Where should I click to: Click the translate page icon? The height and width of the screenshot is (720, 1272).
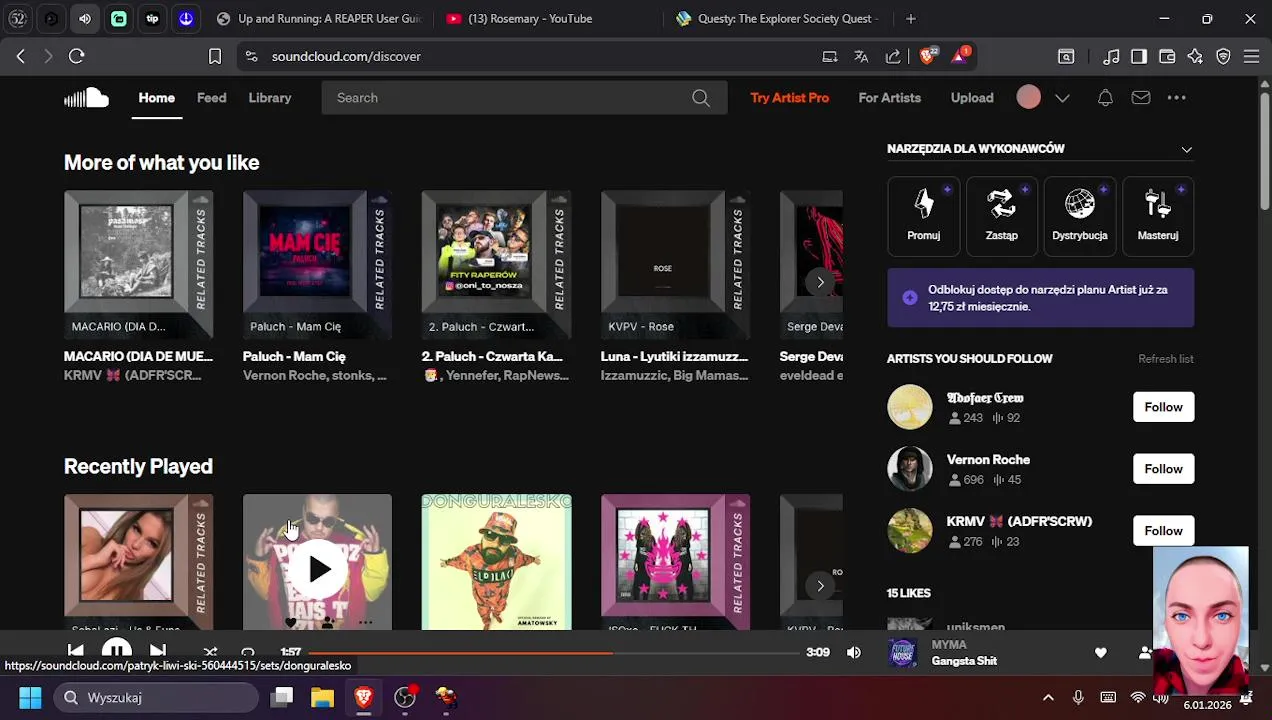[861, 57]
